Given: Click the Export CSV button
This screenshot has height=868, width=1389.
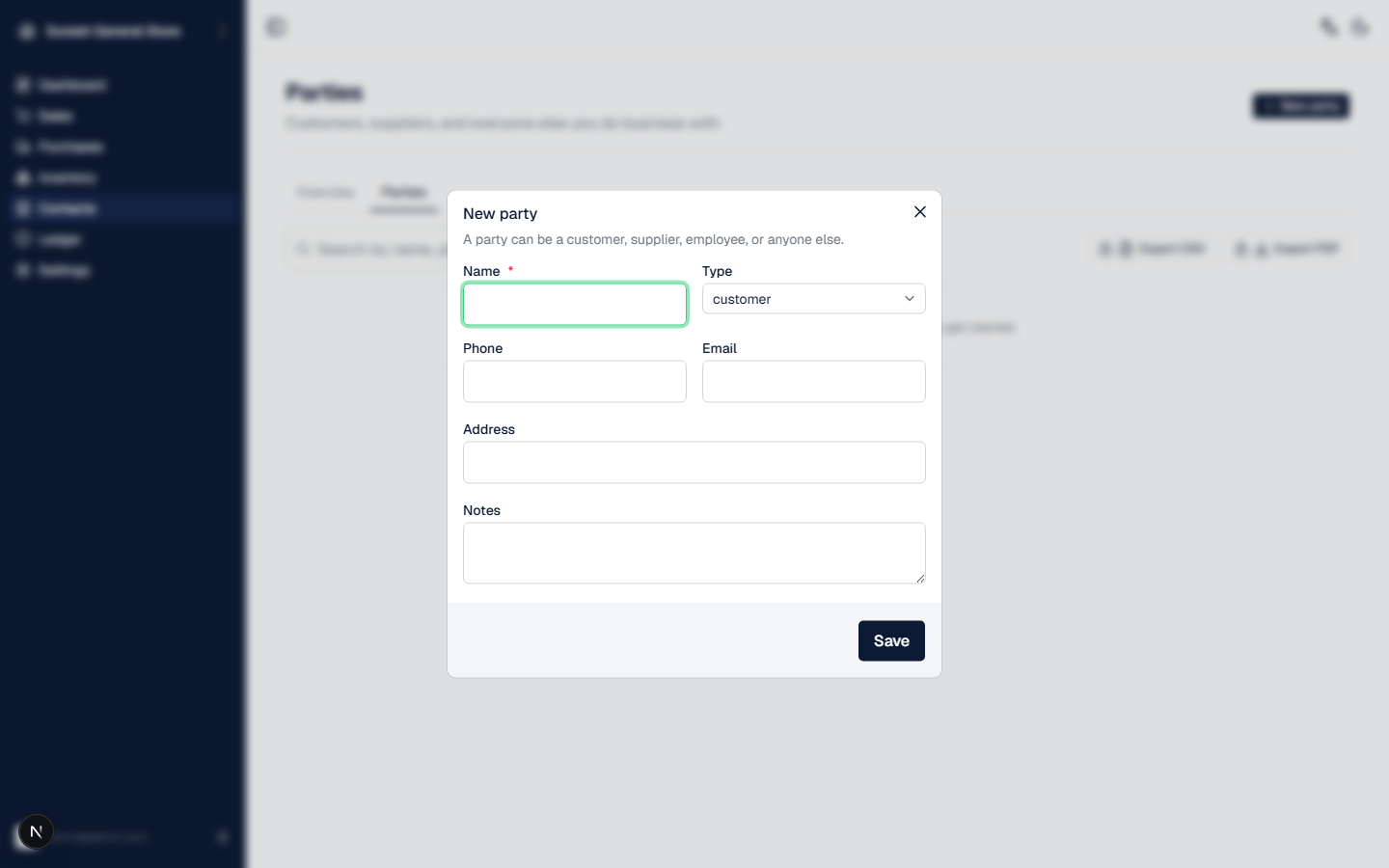Looking at the screenshot, I should 1154,249.
